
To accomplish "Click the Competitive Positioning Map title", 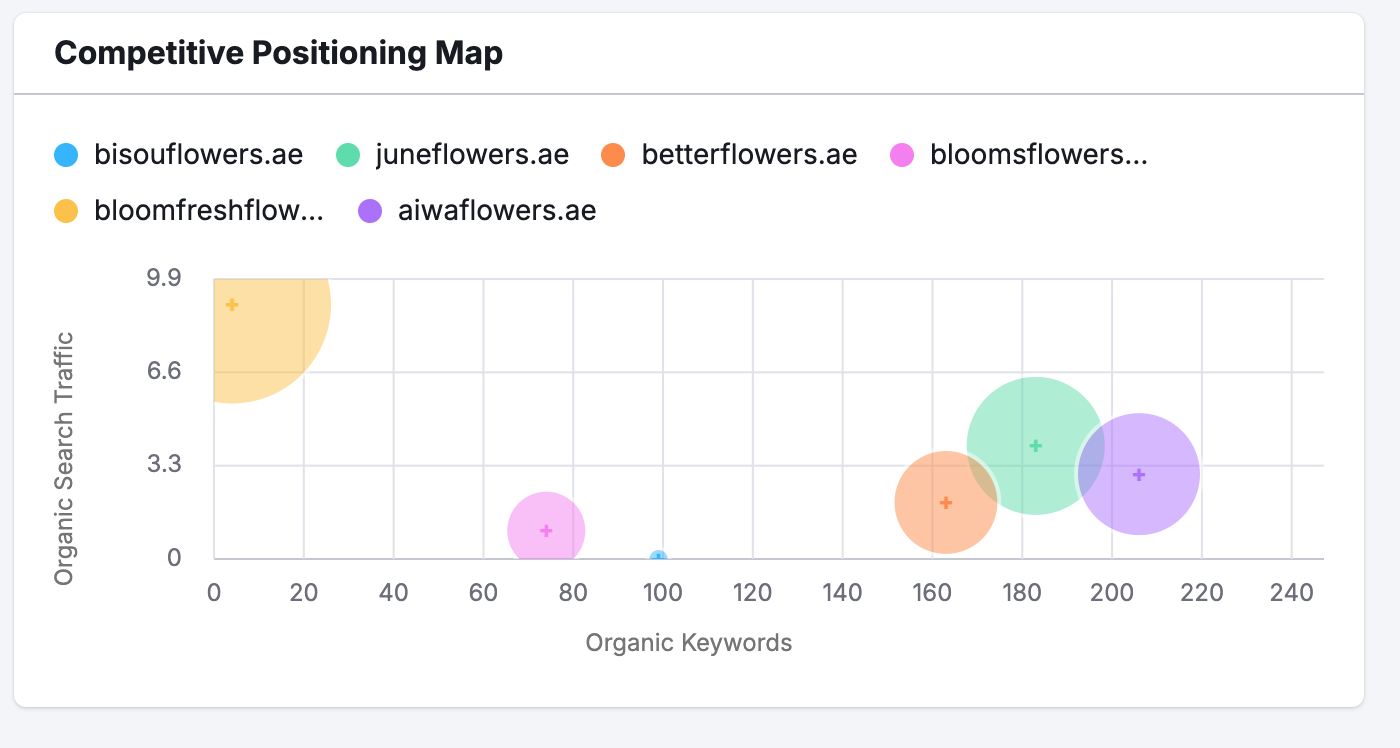I will [278, 53].
